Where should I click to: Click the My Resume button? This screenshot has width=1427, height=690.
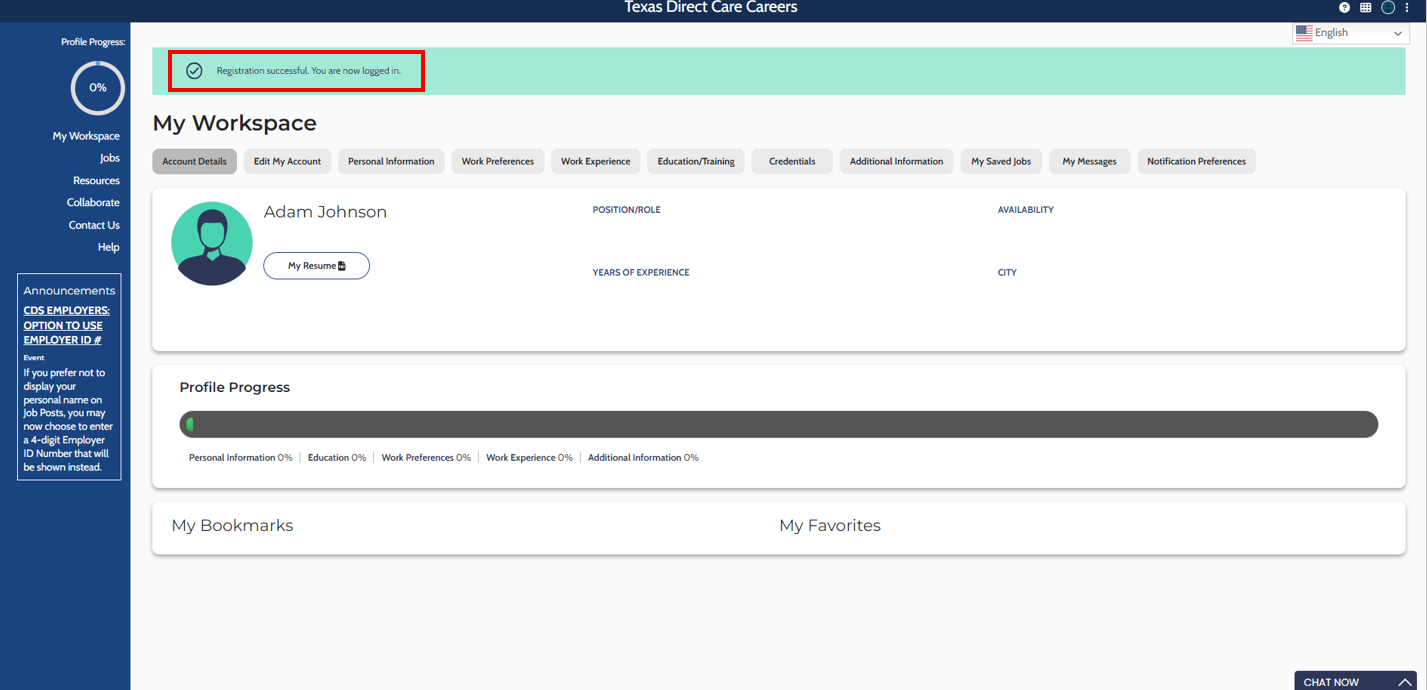316,266
